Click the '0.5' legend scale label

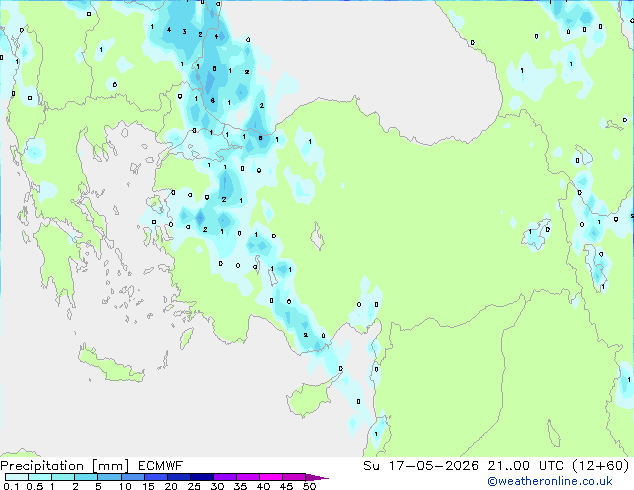point(35,486)
